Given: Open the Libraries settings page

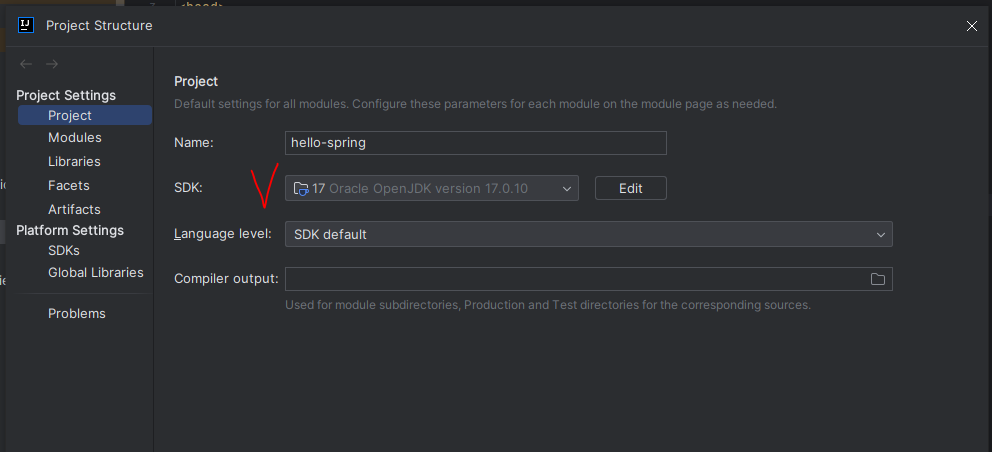Looking at the screenshot, I should (74, 161).
